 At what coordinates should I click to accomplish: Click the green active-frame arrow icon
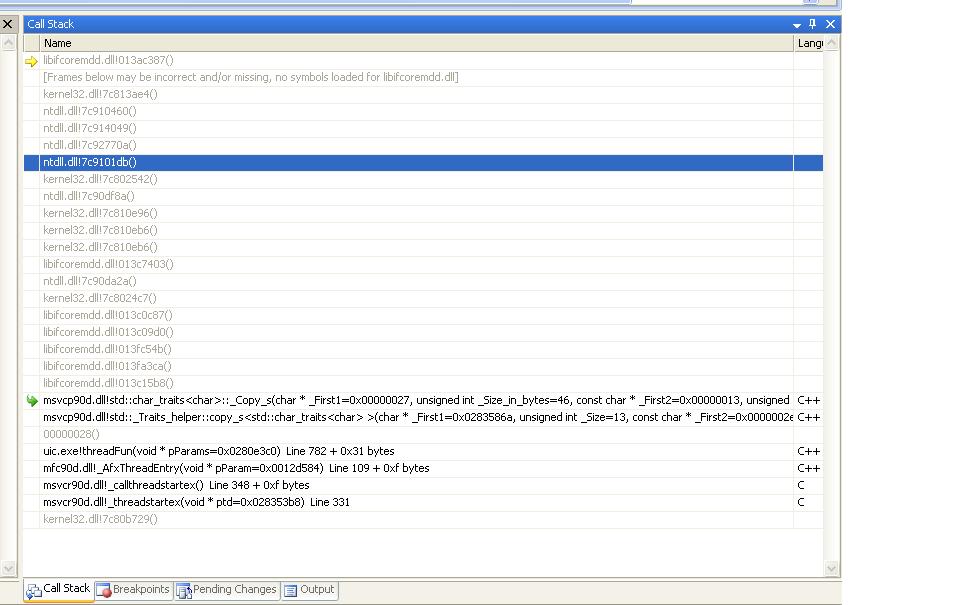pos(31,400)
